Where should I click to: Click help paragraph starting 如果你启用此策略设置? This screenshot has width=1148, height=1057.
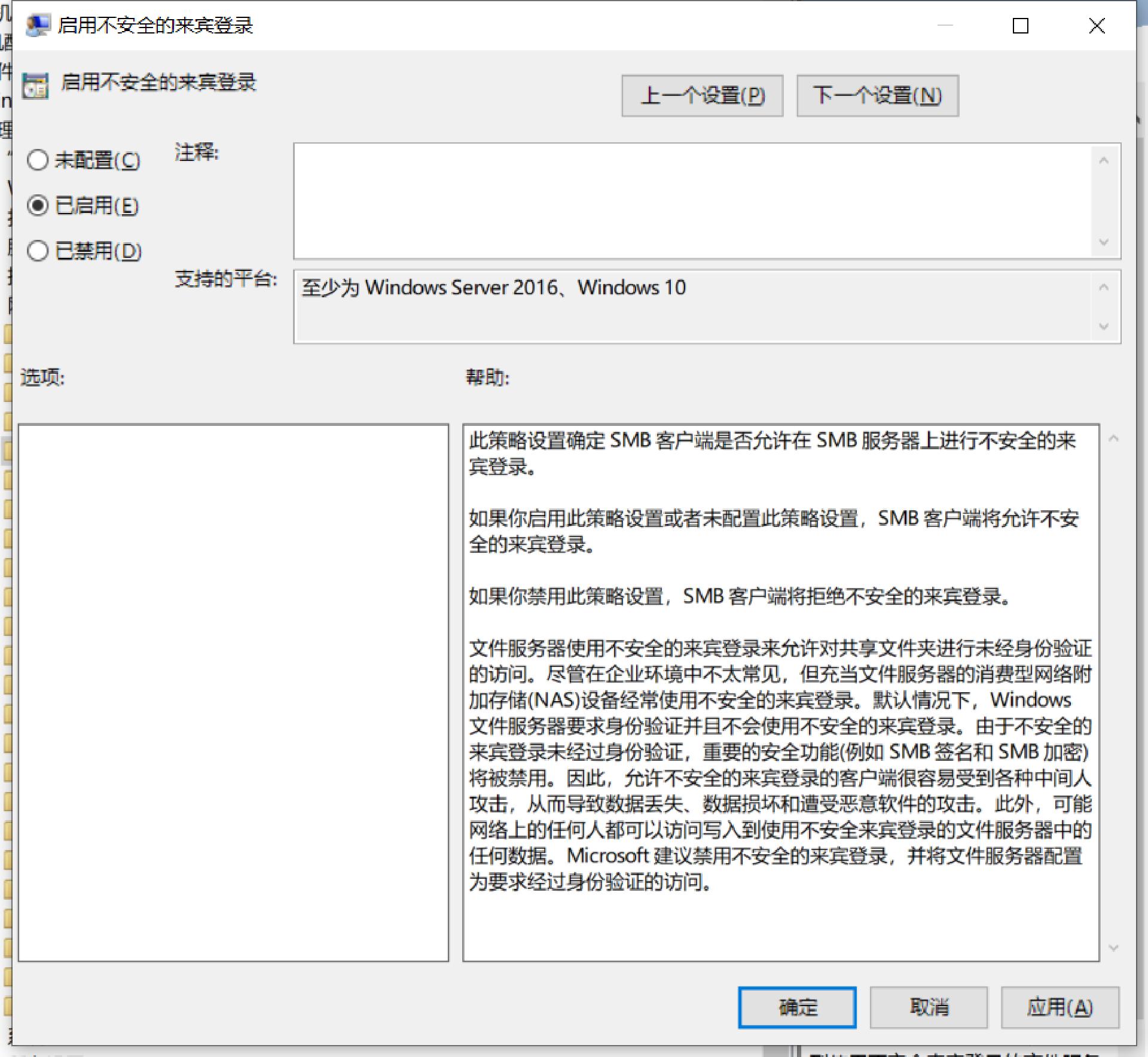[774, 531]
